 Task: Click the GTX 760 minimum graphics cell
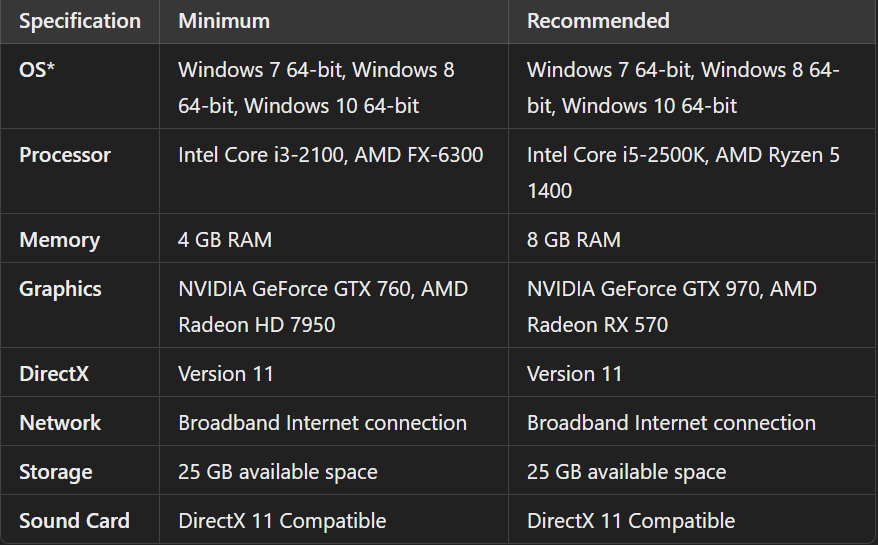click(x=322, y=306)
